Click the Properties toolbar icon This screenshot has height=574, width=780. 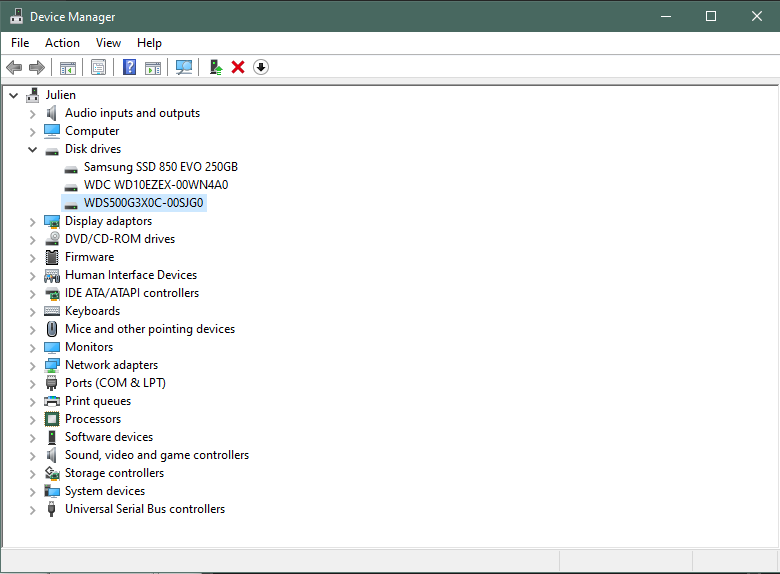98,67
